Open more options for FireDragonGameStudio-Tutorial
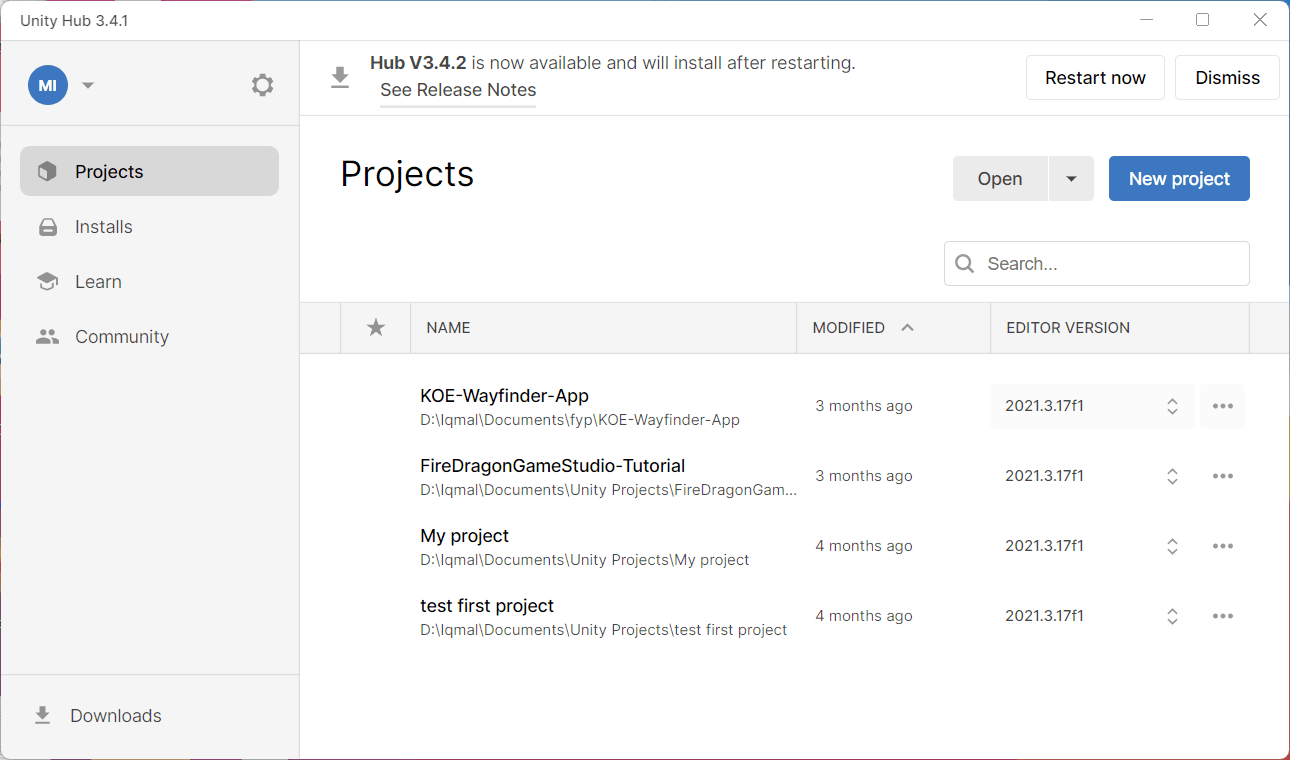Viewport: 1290px width, 760px height. pos(1222,476)
